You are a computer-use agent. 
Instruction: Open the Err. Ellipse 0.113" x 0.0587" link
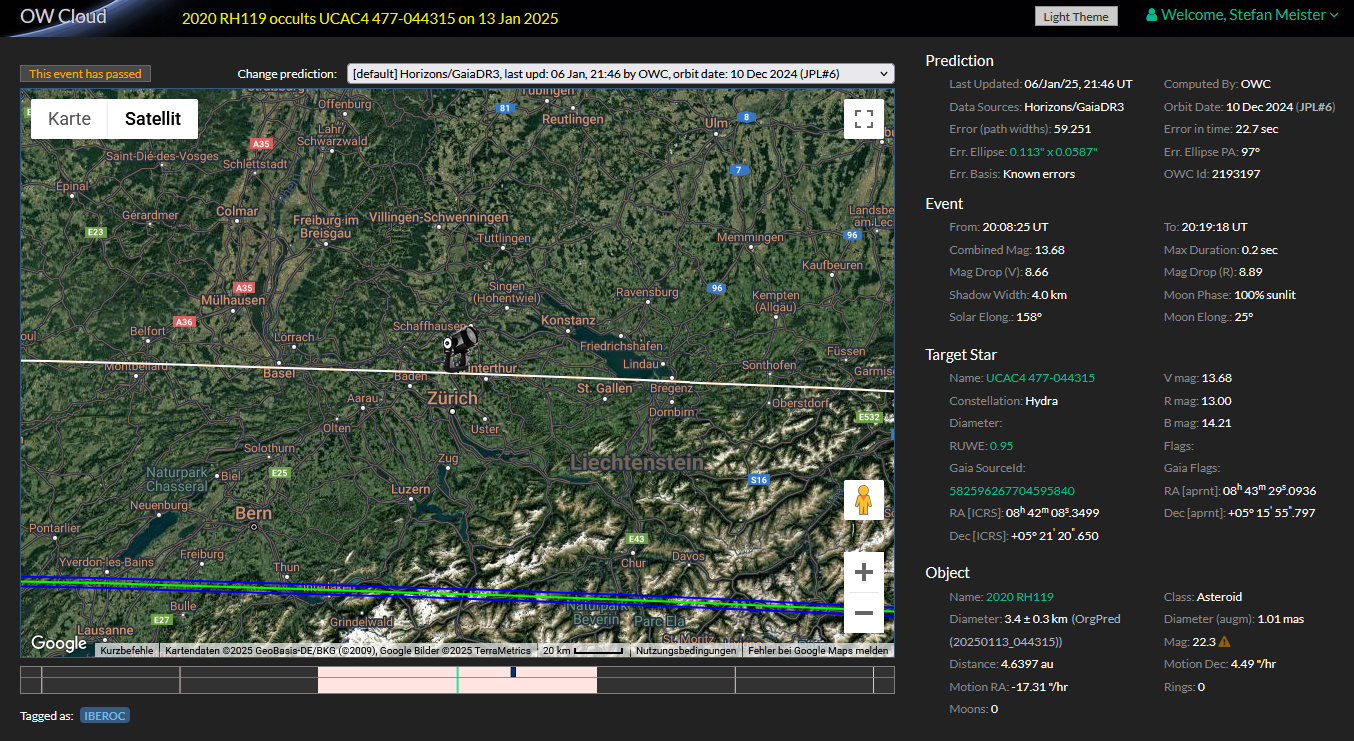(x=1053, y=151)
